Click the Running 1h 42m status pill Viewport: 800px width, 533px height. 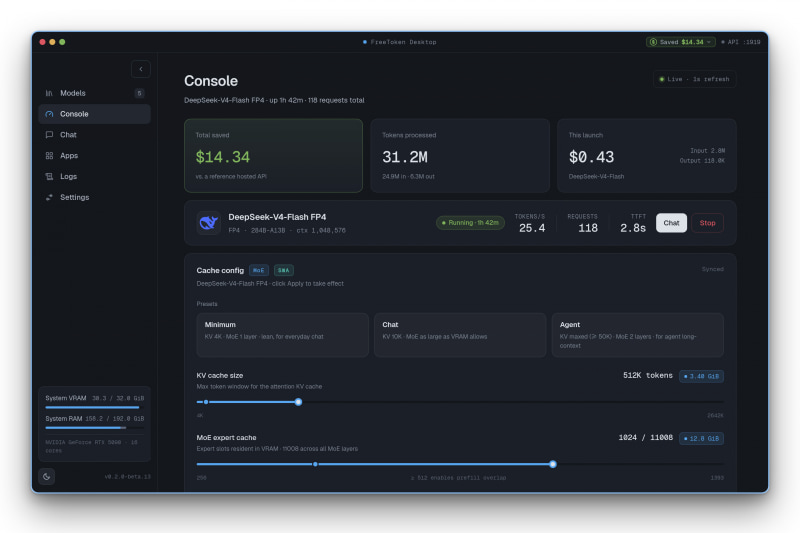[470, 223]
